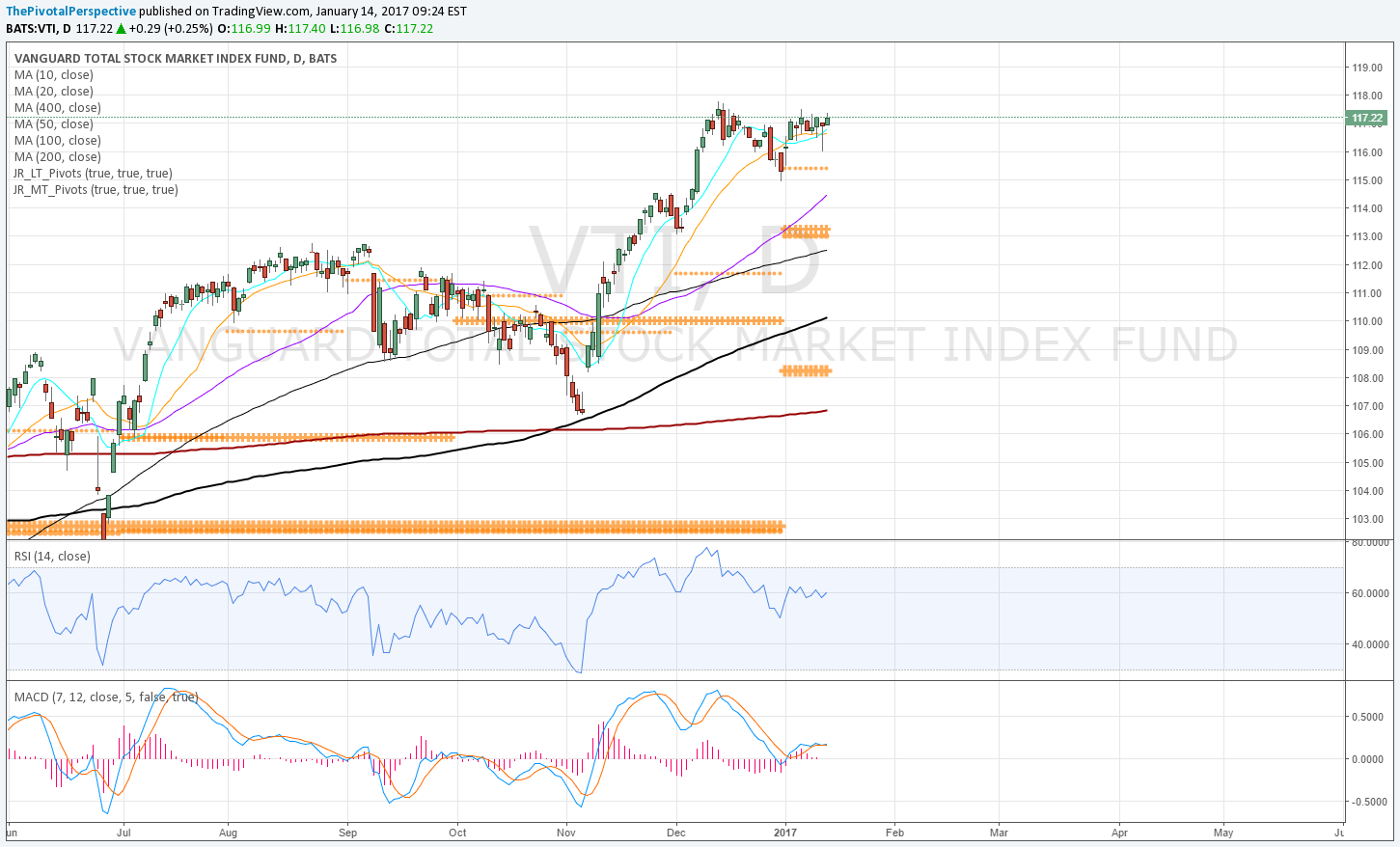Click the 103.00 price axis label

pos(1366,519)
